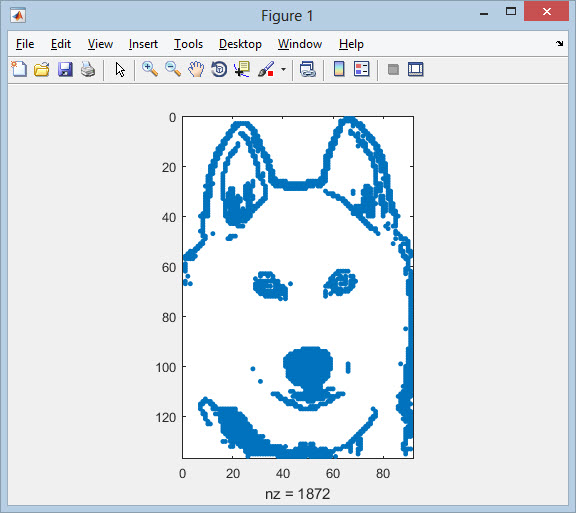Image resolution: width=576 pixels, height=513 pixels.
Task: Click the Hide Plot Tools icon
Action: tap(393, 69)
